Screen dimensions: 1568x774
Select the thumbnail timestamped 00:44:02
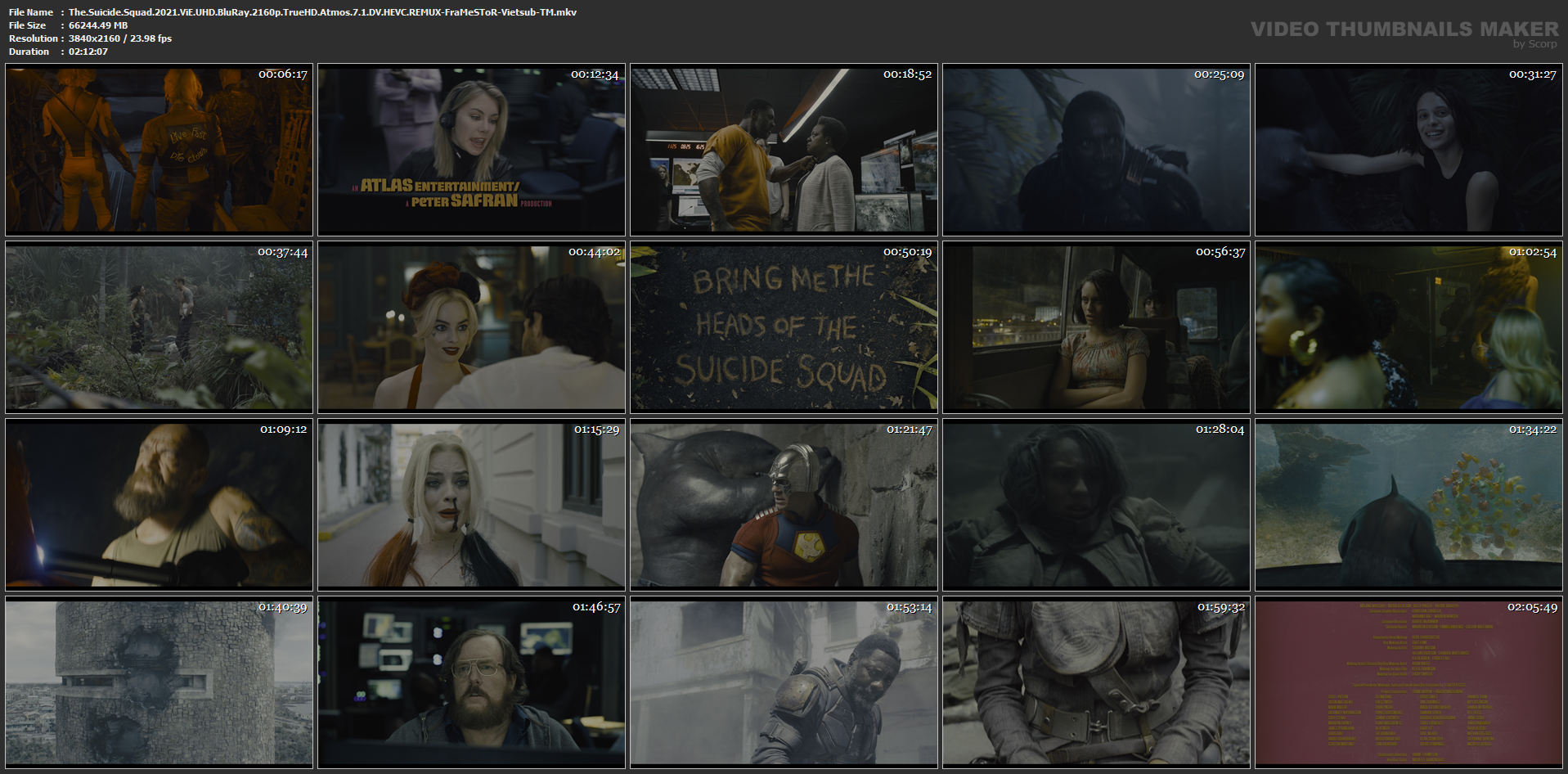point(471,327)
